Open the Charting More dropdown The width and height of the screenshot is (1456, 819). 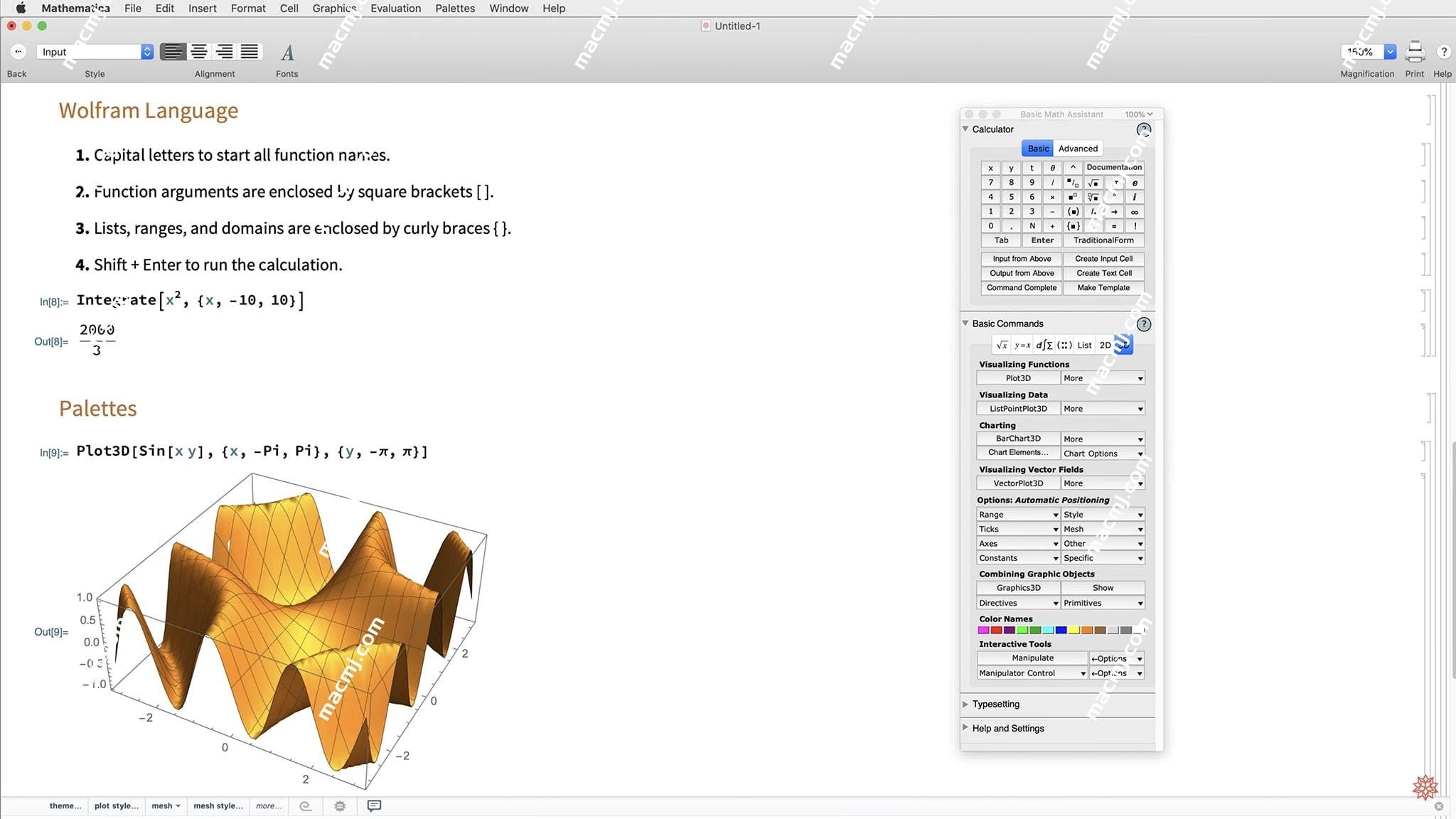pos(1100,438)
